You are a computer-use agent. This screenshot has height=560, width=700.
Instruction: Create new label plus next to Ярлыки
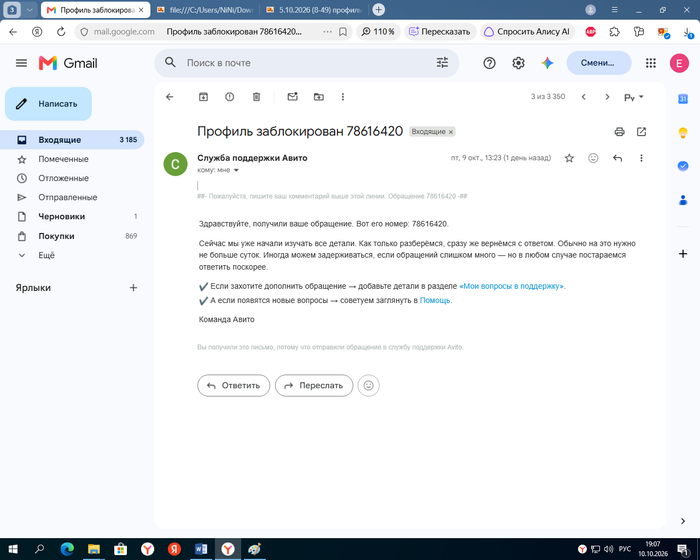click(133, 288)
